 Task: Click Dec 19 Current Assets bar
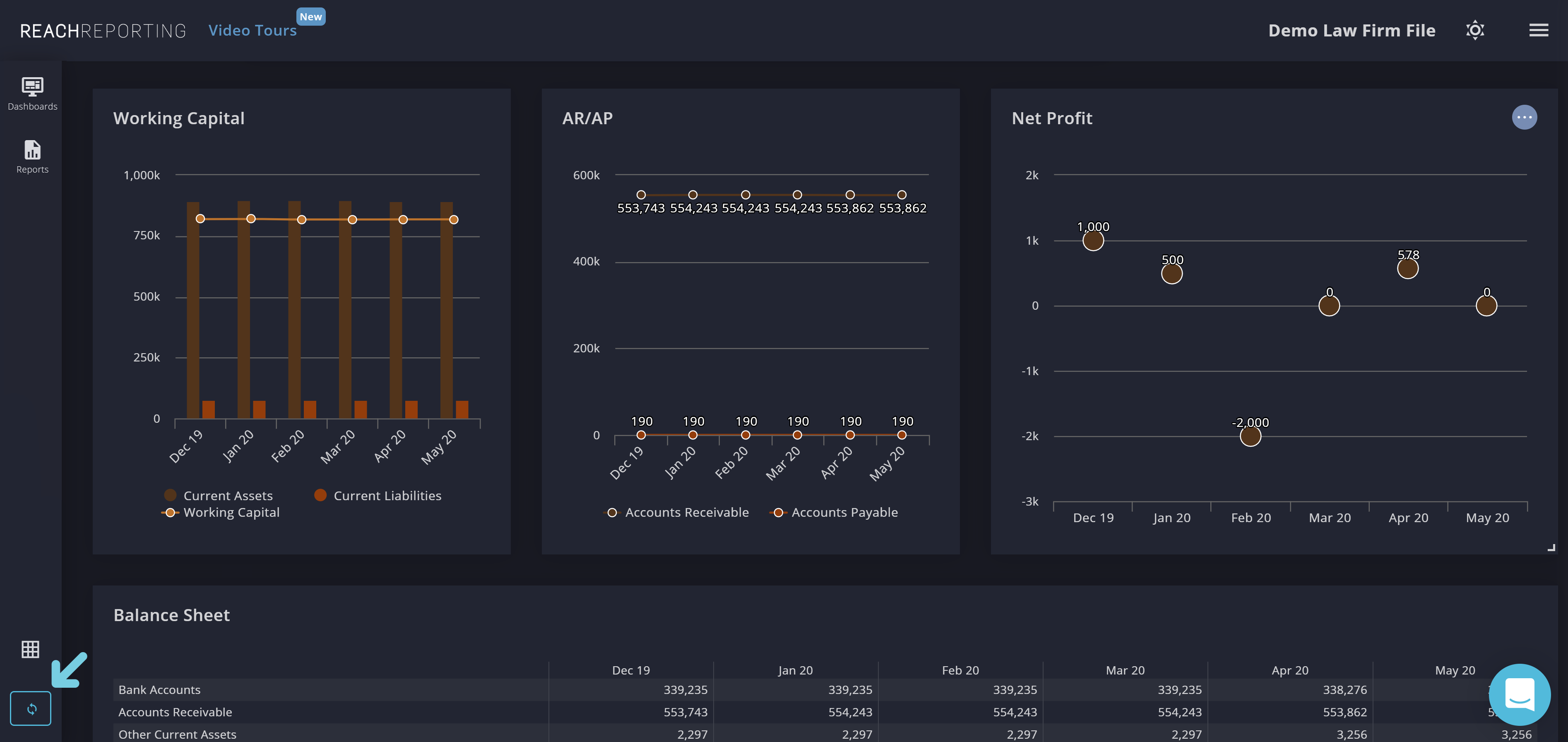(x=193, y=311)
